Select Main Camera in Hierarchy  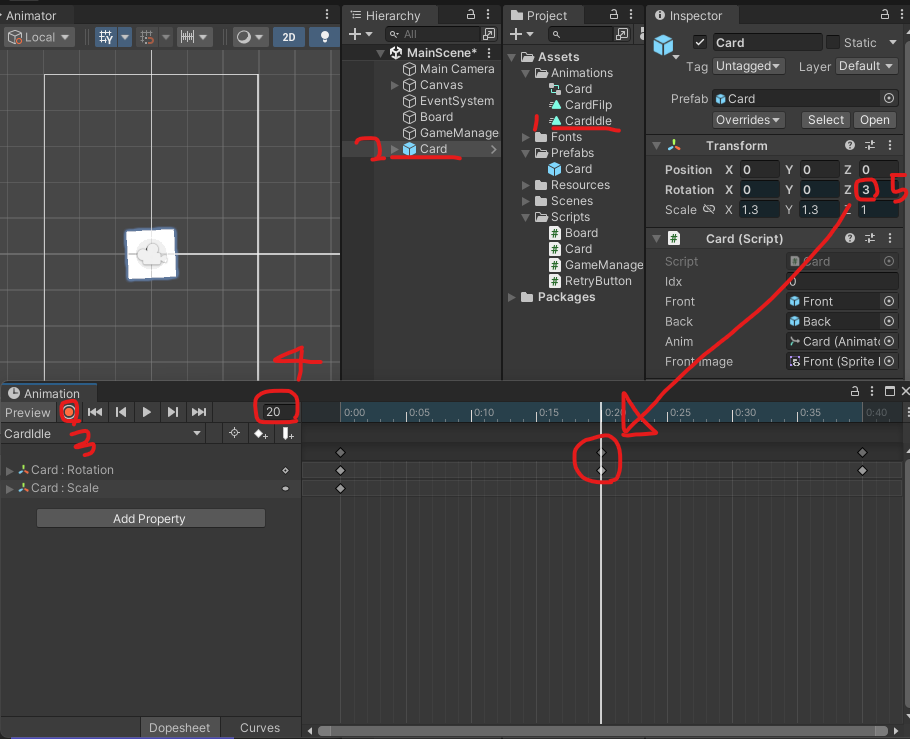click(457, 69)
